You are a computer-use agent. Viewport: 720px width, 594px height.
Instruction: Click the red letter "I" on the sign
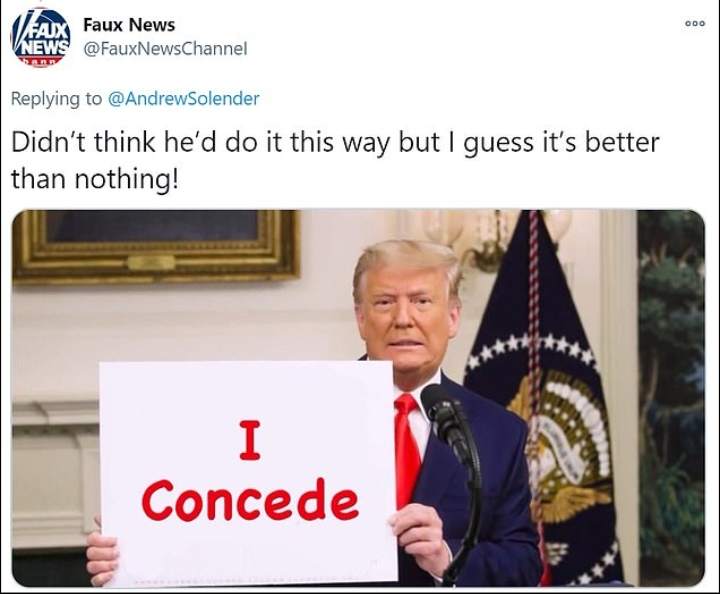(x=250, y=441)
